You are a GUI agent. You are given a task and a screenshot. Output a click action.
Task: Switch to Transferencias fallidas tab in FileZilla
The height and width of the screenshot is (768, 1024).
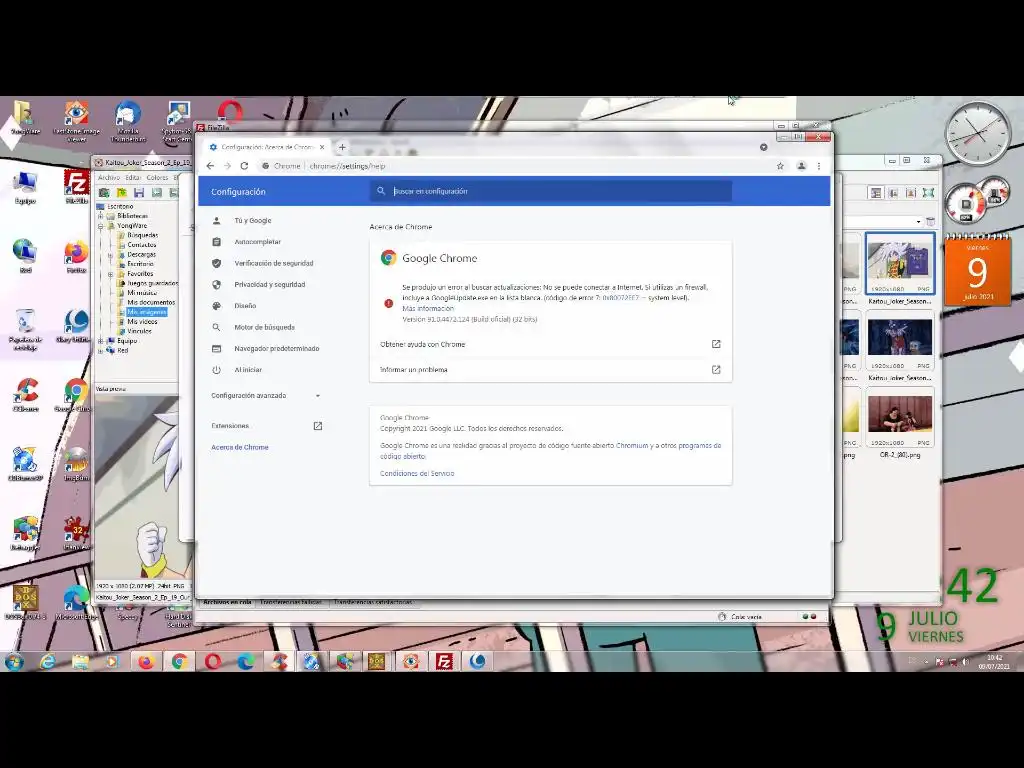291,602
